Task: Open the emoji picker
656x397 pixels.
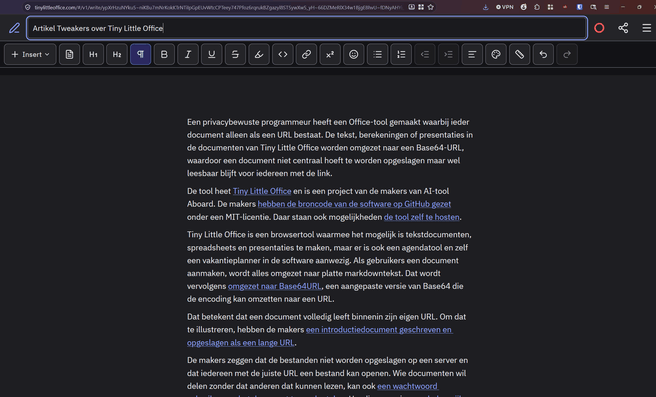Action: coord(354,54)
